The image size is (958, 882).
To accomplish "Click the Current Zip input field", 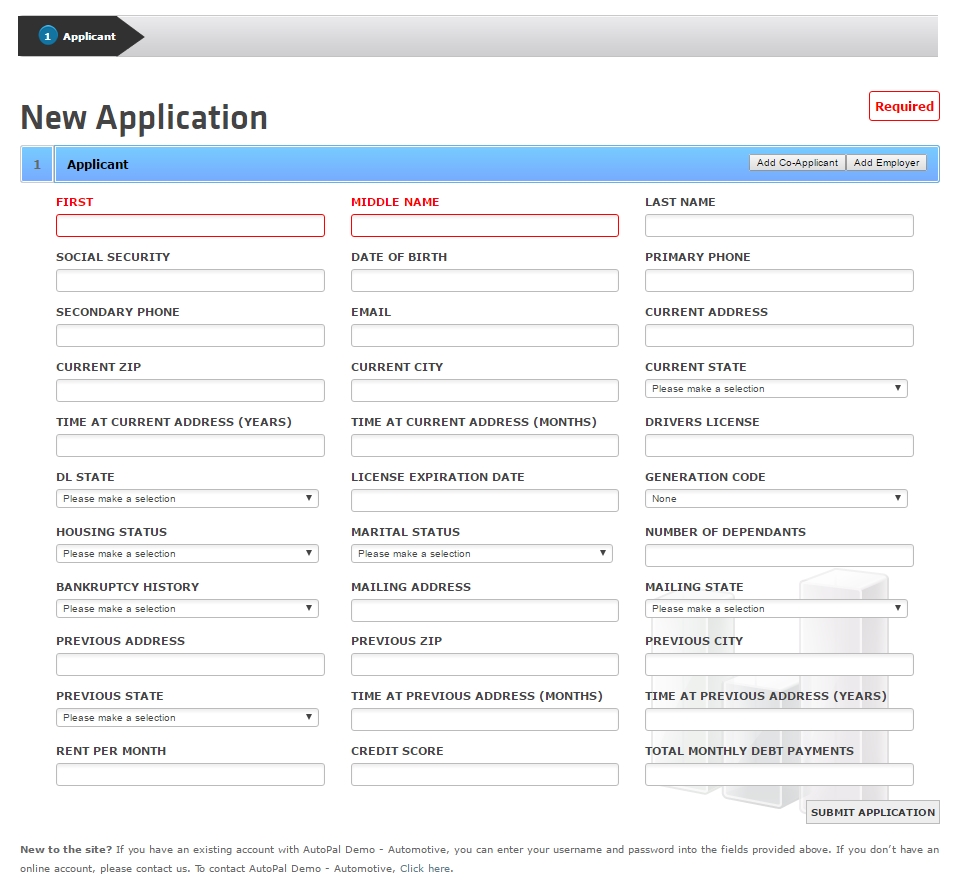I will [x=190, y=390].
